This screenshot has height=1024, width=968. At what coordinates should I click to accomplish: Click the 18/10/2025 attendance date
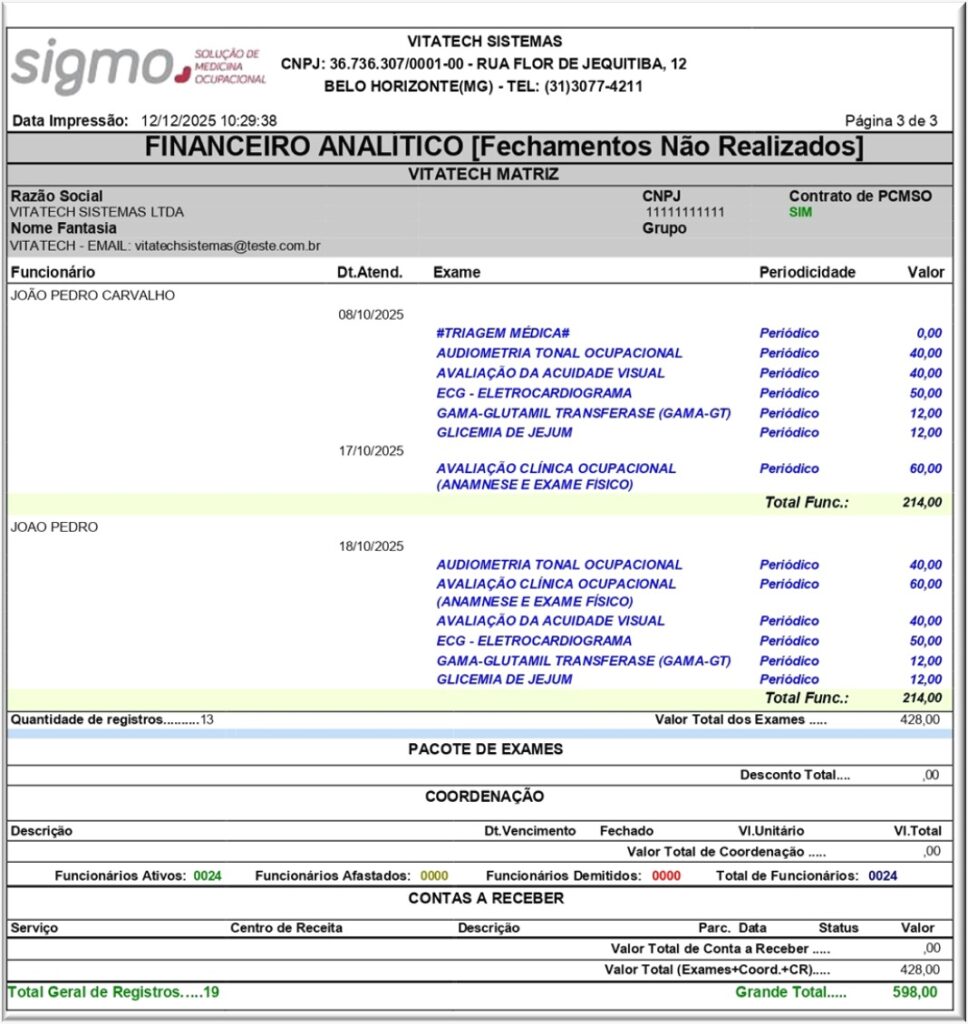point(370,546)
